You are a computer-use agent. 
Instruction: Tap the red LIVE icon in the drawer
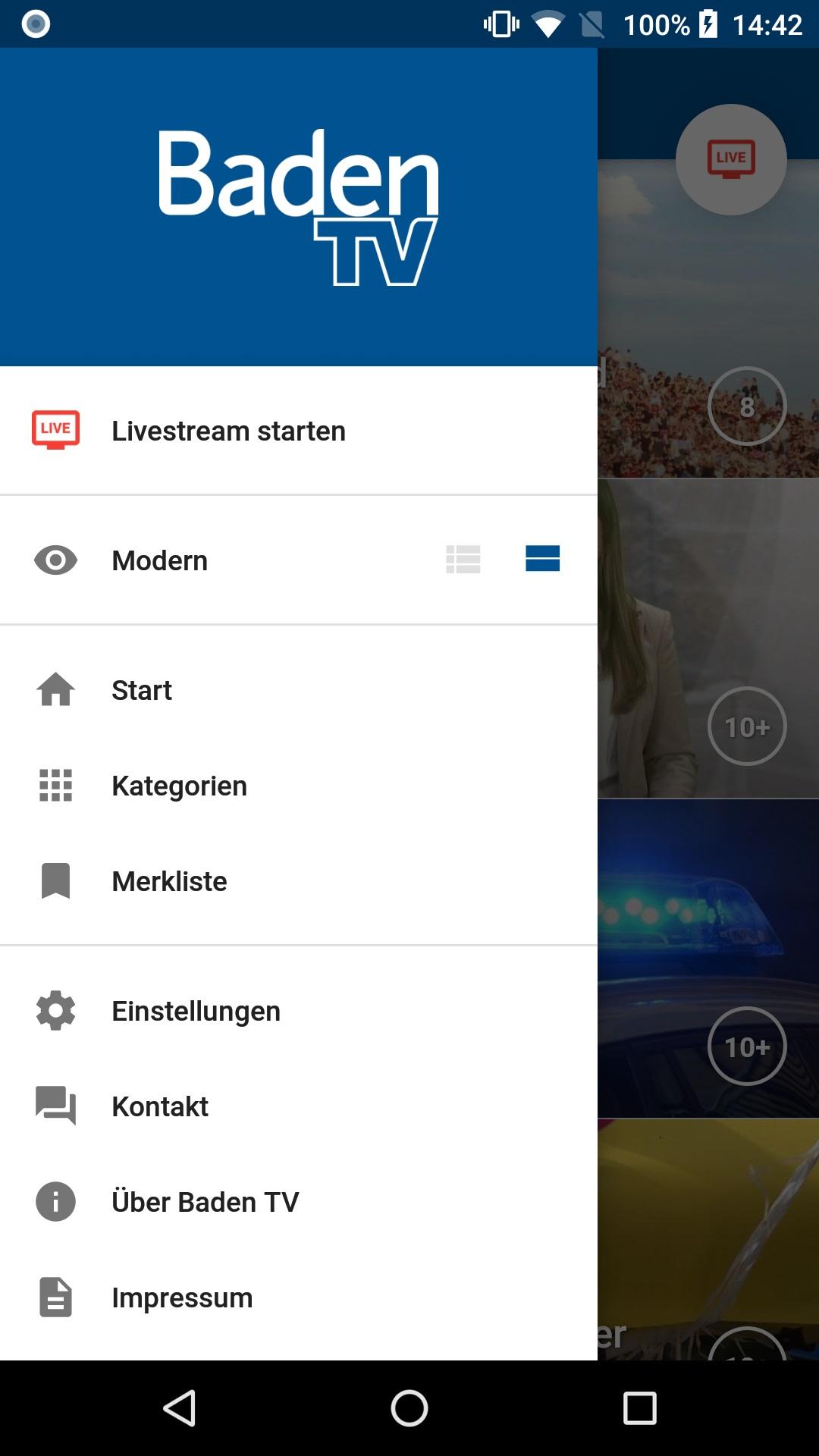click(55, 430)
